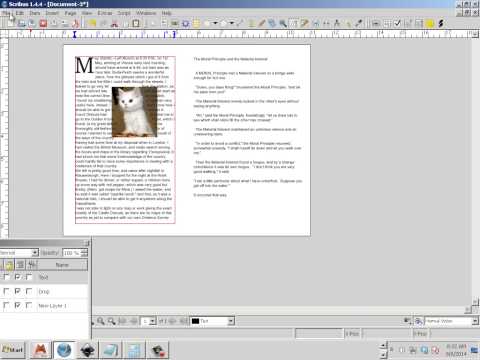Toggle lock checkbox for Drop layer
The image size is (480, 360).
click(x=6, y=291)
